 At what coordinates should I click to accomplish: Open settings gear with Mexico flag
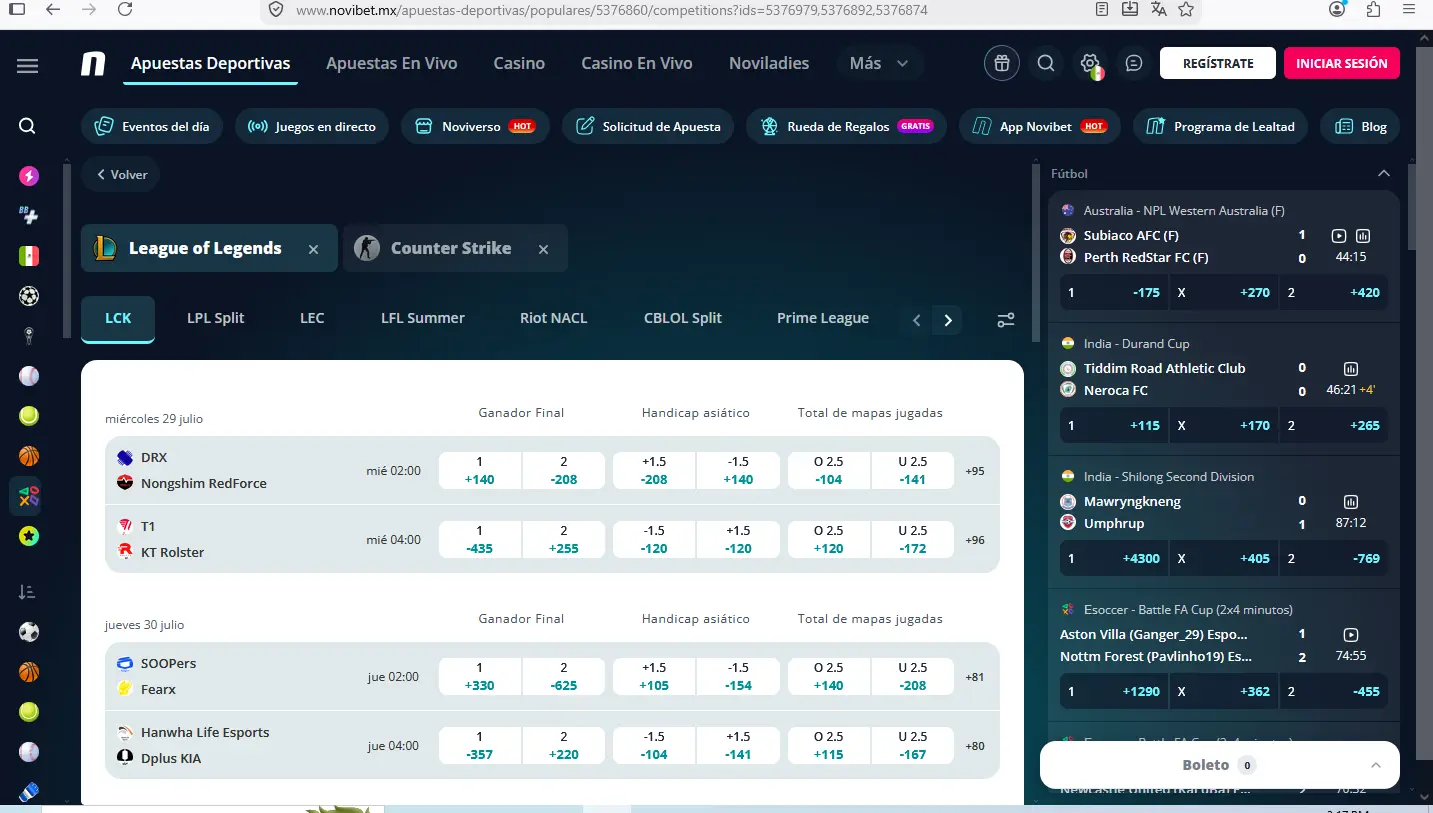pos(1090,63)
